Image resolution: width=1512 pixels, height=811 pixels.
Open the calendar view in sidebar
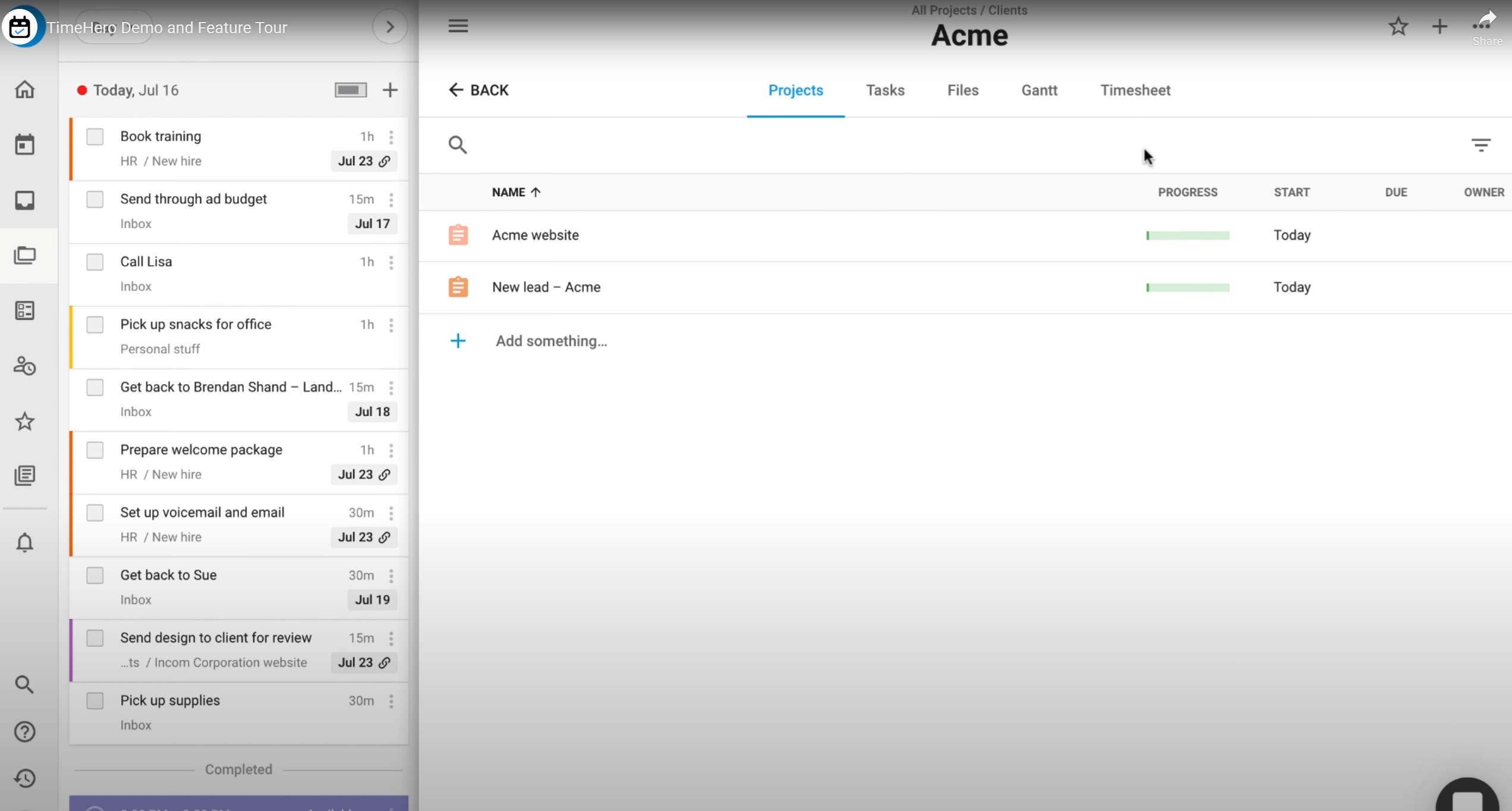24,144
